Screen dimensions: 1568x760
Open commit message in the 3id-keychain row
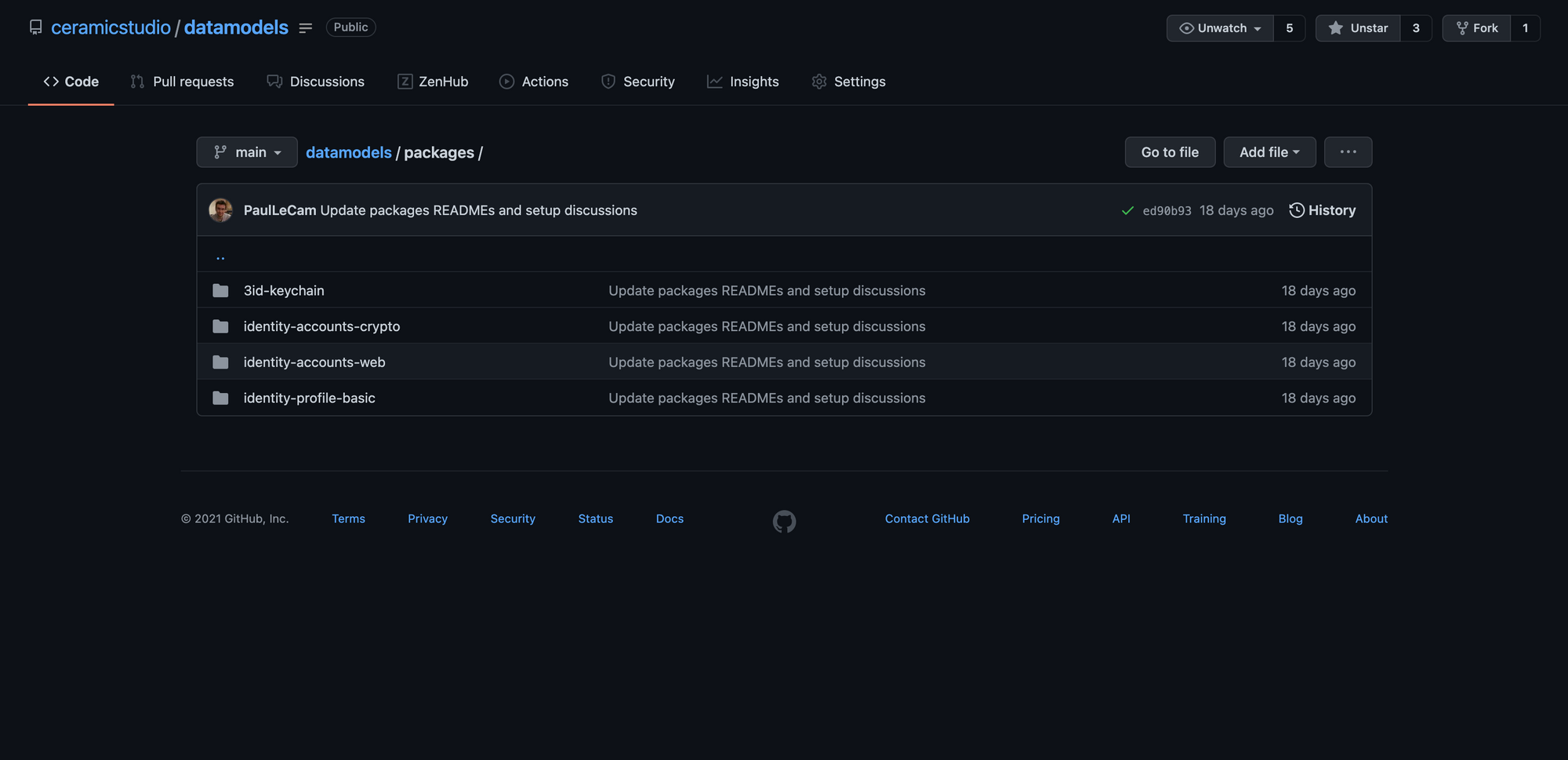[x=767, y=290]
